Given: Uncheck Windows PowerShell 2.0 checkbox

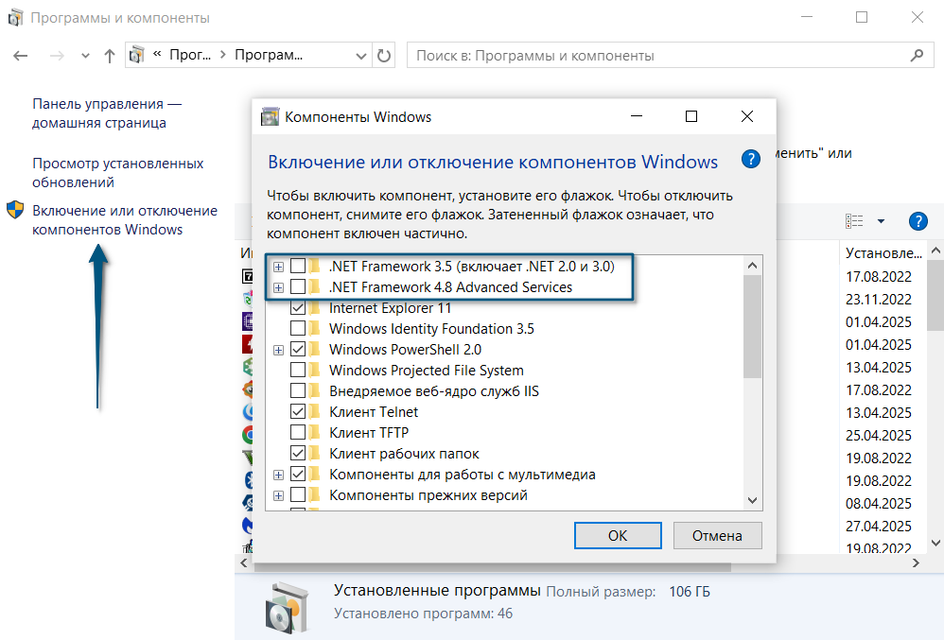Looking at the screenshot, I should (x=297, y=349).
